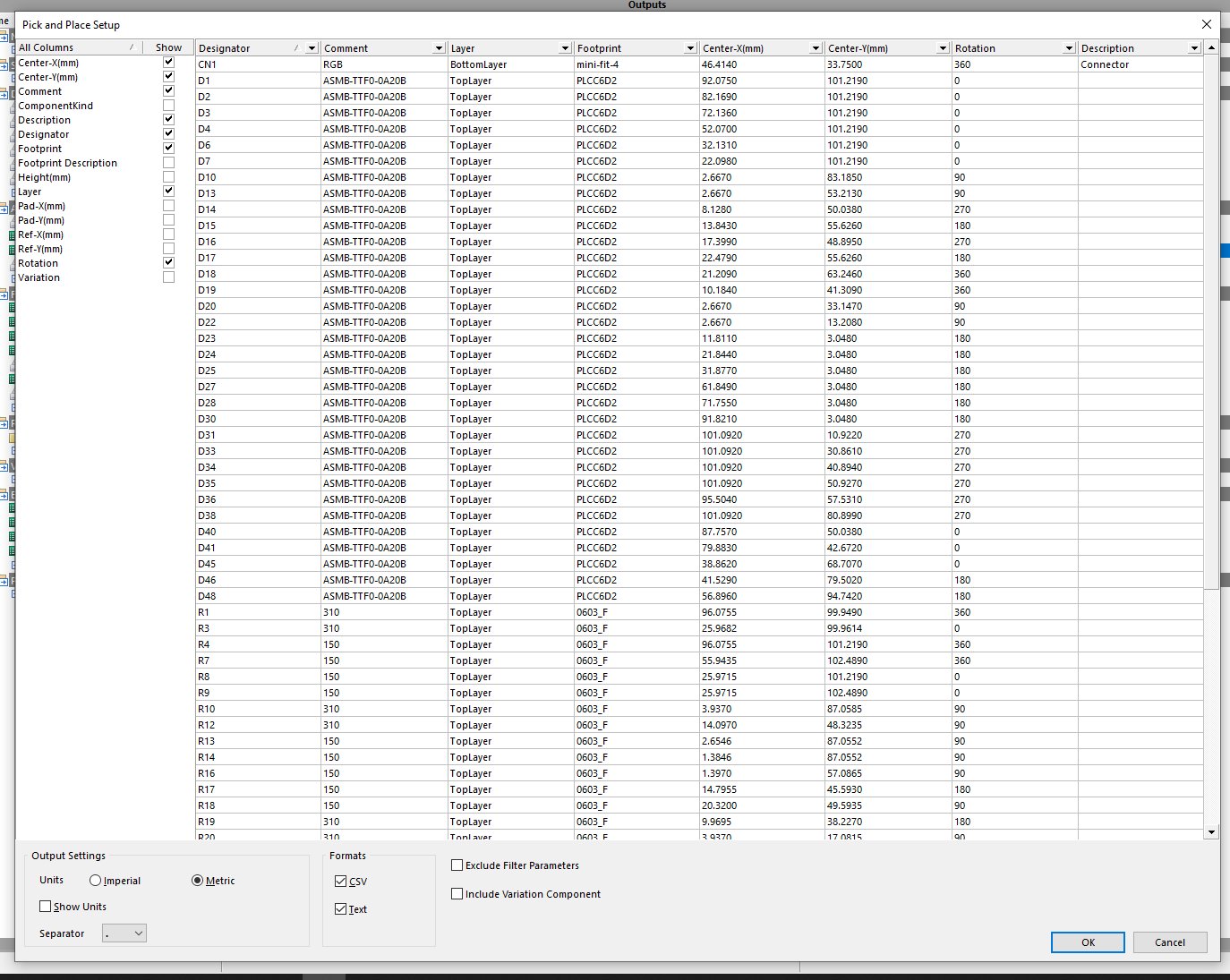Click Center-Y value 33.7500

coord(888,64)
